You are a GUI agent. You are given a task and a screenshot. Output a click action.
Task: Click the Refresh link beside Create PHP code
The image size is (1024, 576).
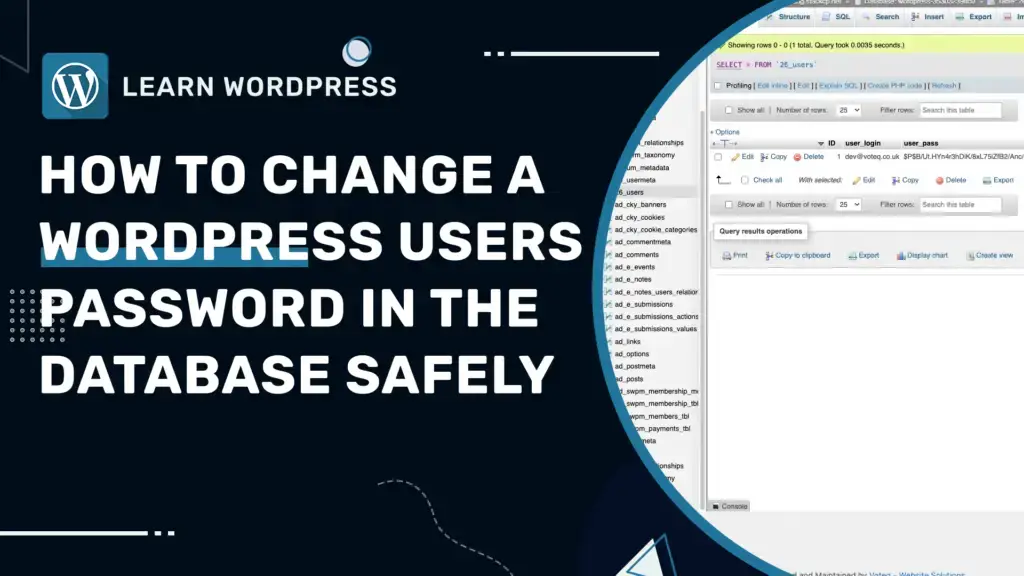pos(944,86)
